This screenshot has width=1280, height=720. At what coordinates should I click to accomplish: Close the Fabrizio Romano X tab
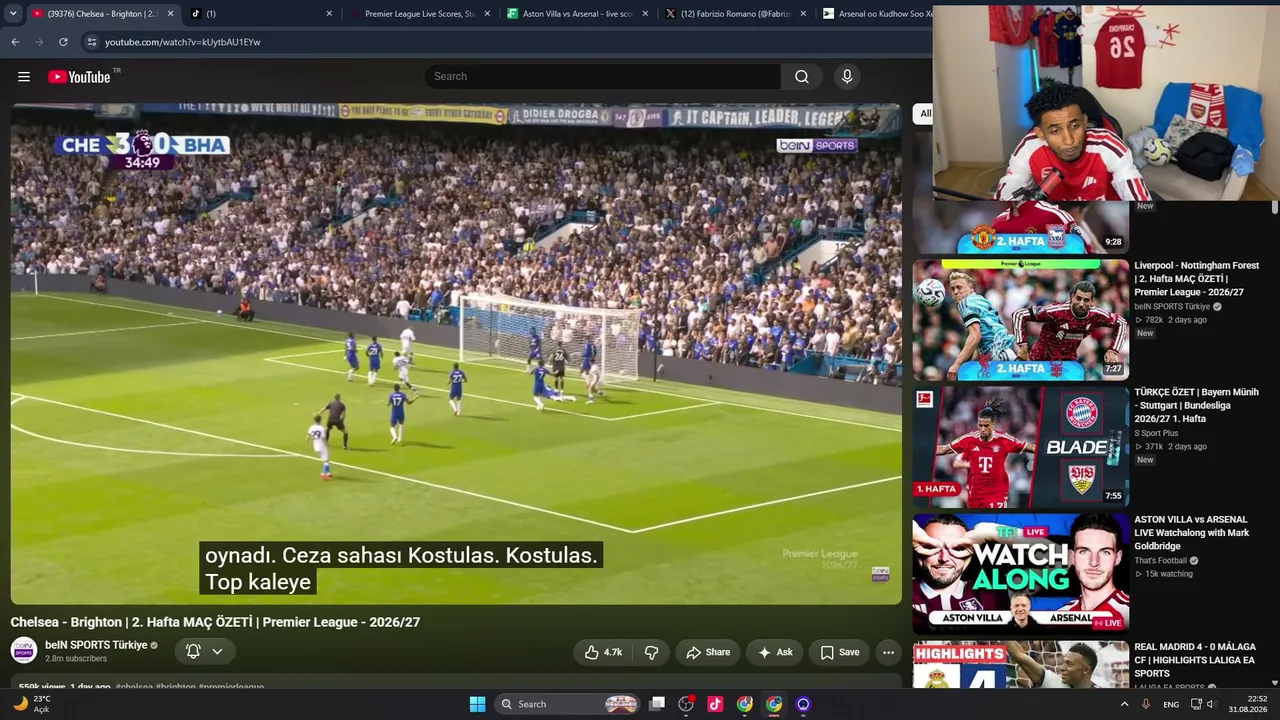803,14
